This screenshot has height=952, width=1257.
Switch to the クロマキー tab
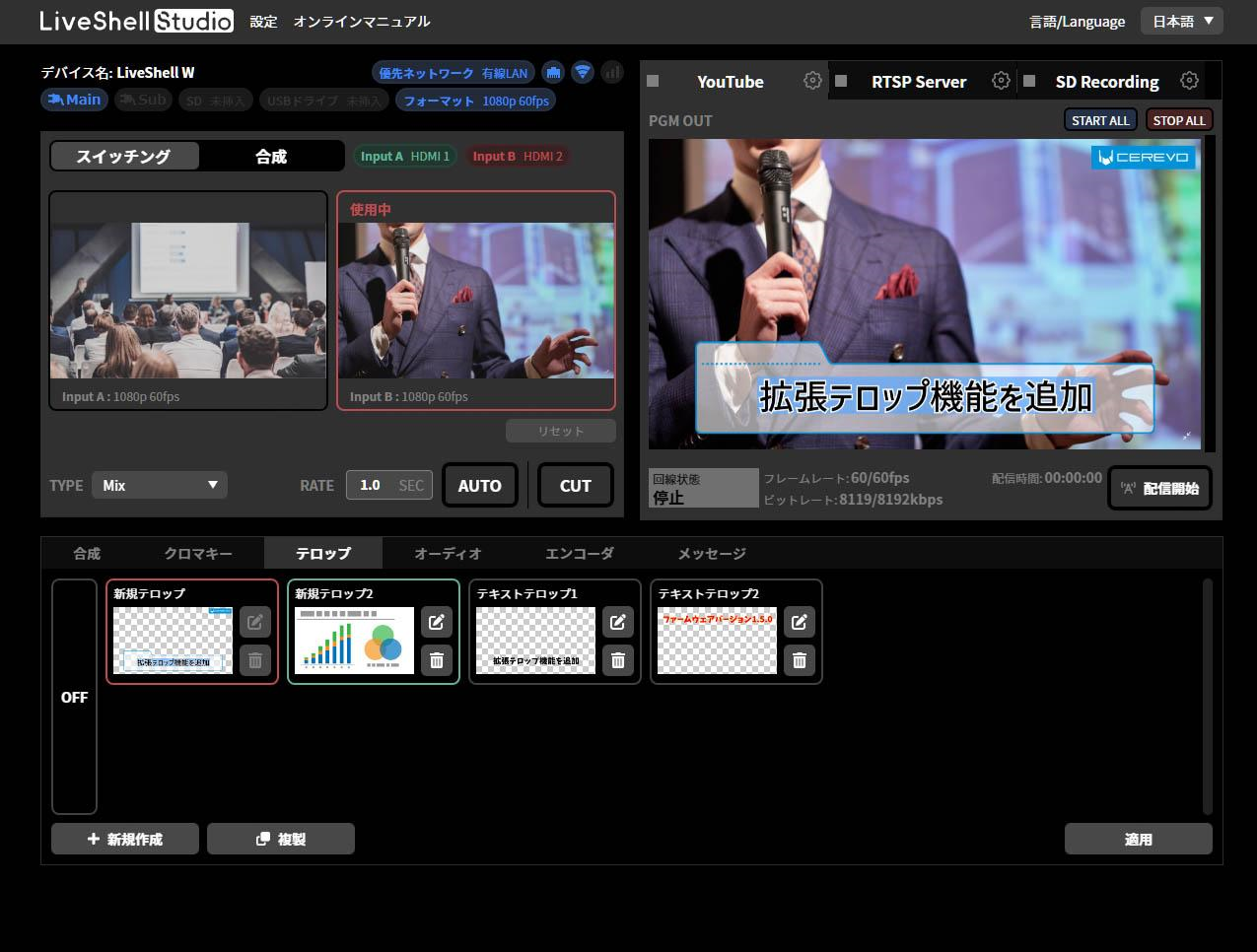198,554
